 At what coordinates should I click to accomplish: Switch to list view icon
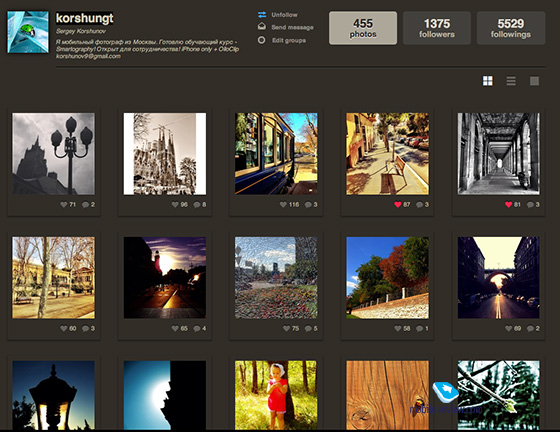[511, 81]
